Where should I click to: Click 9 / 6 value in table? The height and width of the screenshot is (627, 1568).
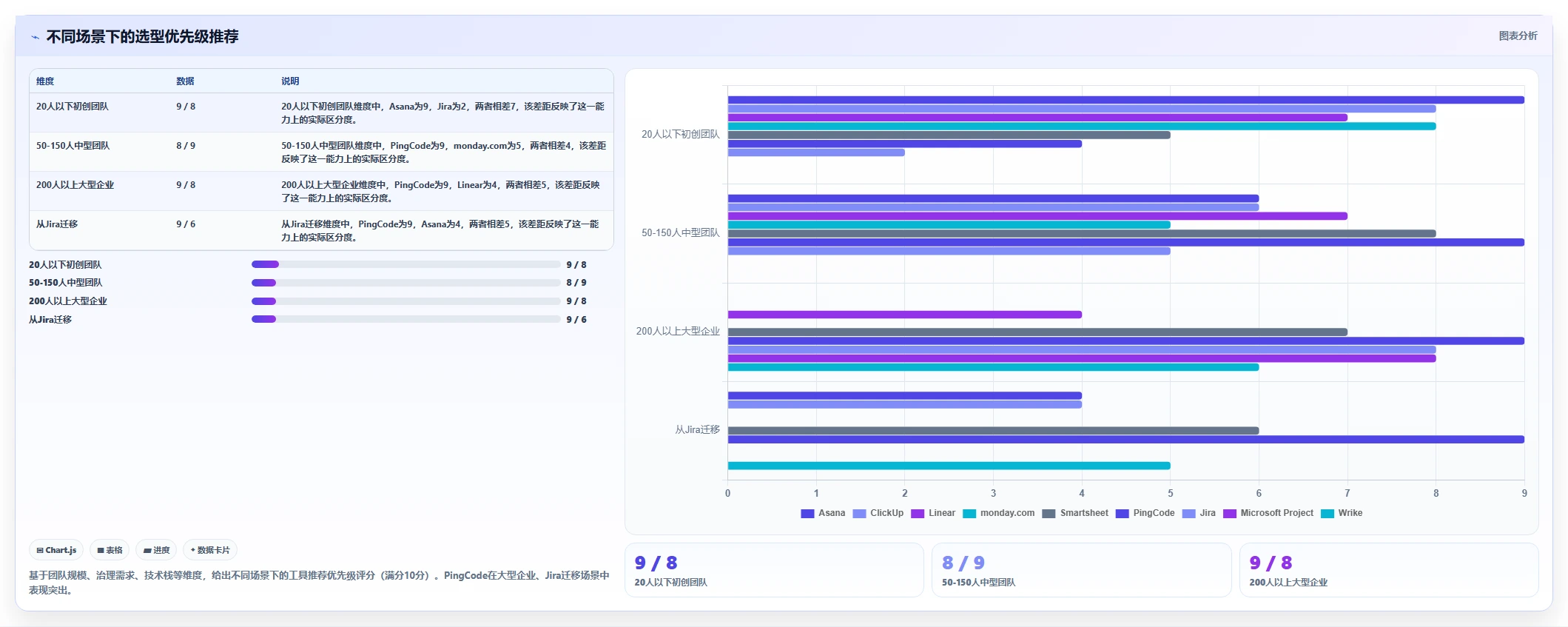(186, 224)
